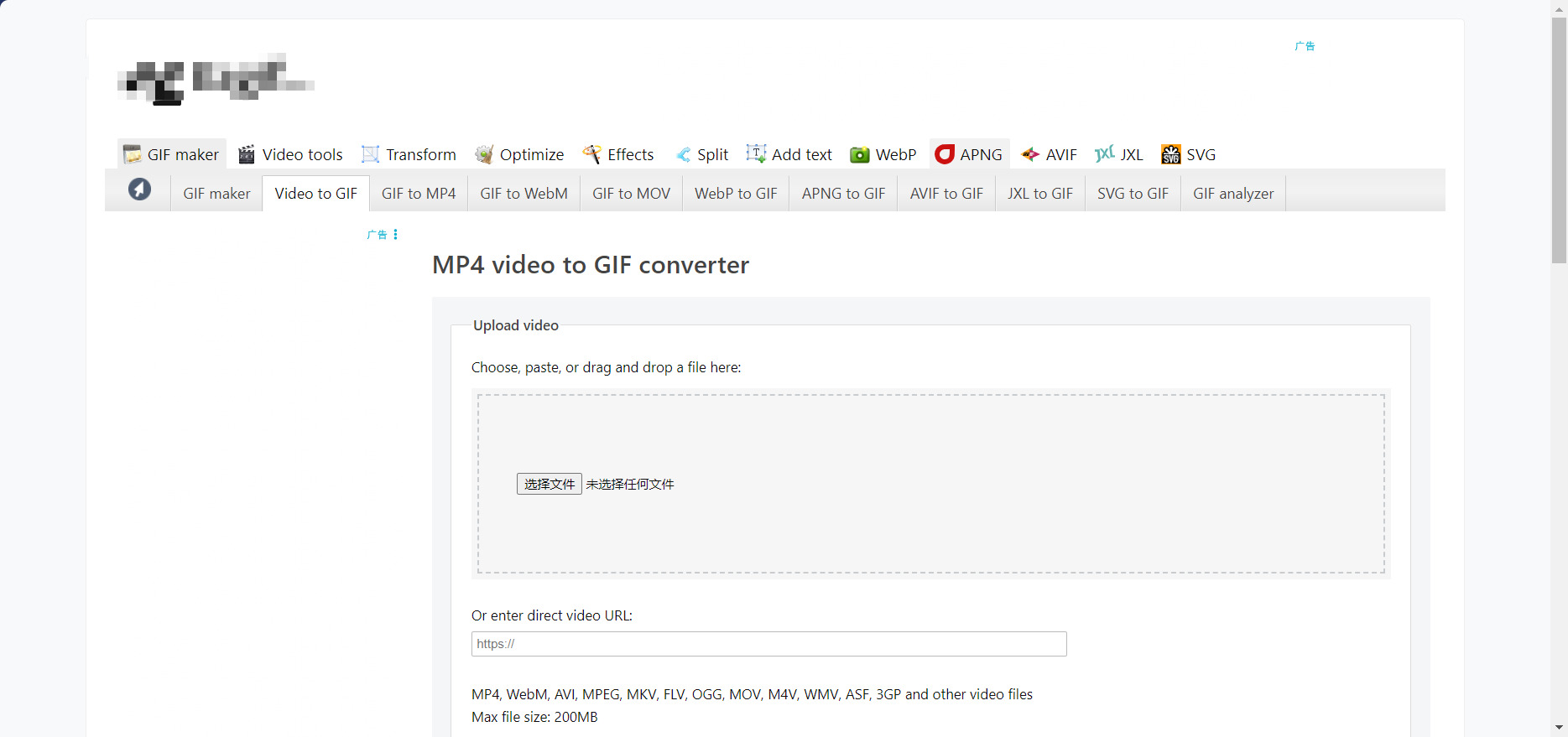1568x737 pixels.
Task: Open the blurred site logo at top
Action: (x=216, y=80)
